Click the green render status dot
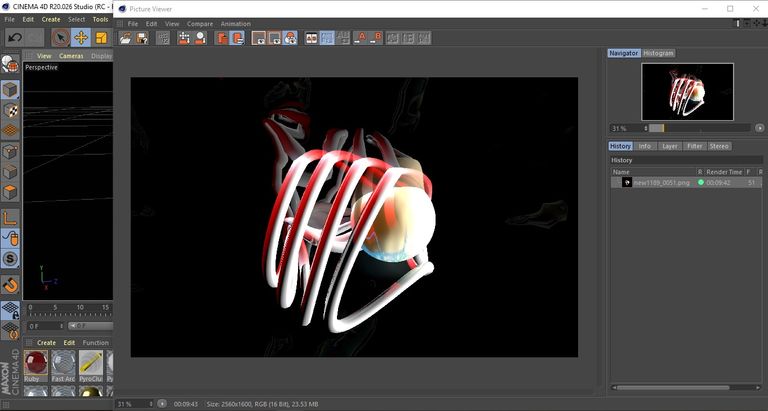The width and height of the screenshot is (768, 411). tap(700, 182)
